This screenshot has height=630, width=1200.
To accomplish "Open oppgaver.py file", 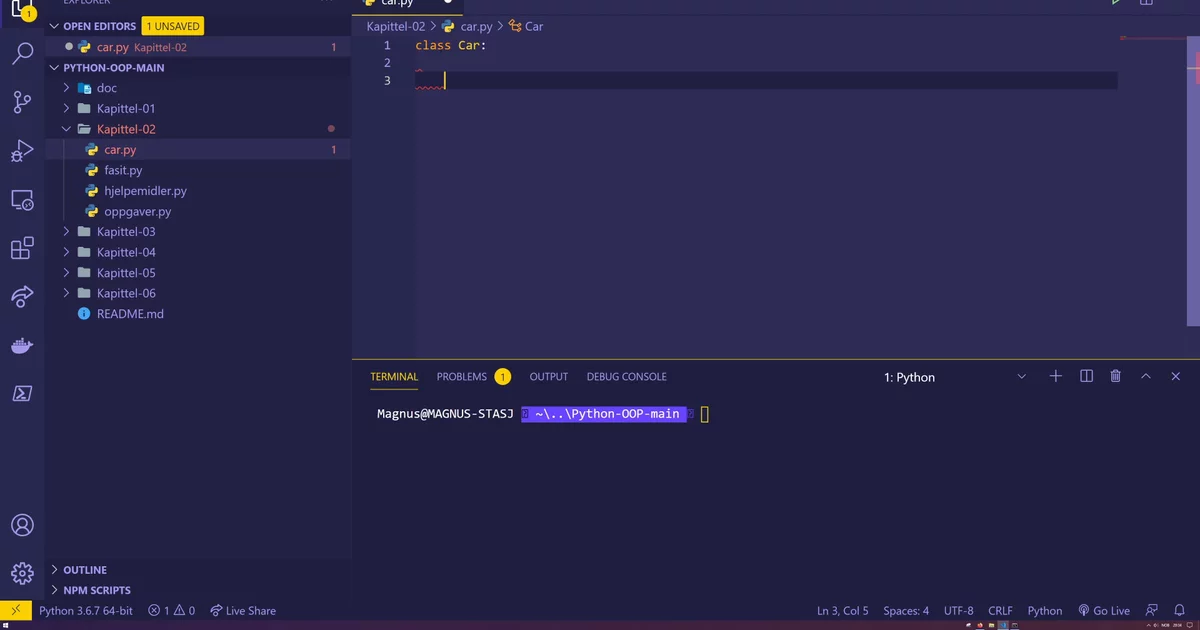I will coord(137,211).
